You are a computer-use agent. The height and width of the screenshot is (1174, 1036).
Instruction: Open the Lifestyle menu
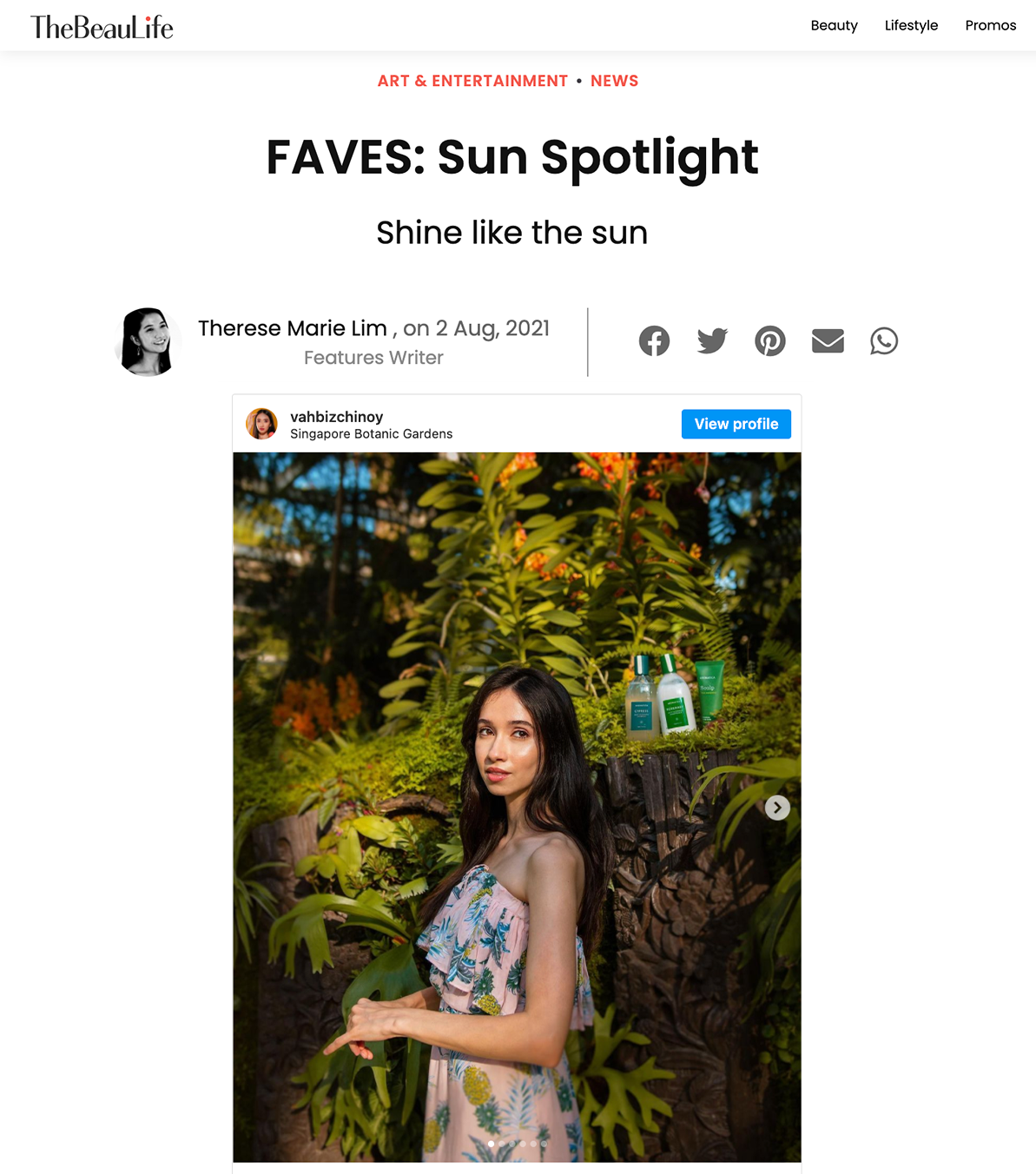coord(911,25)
